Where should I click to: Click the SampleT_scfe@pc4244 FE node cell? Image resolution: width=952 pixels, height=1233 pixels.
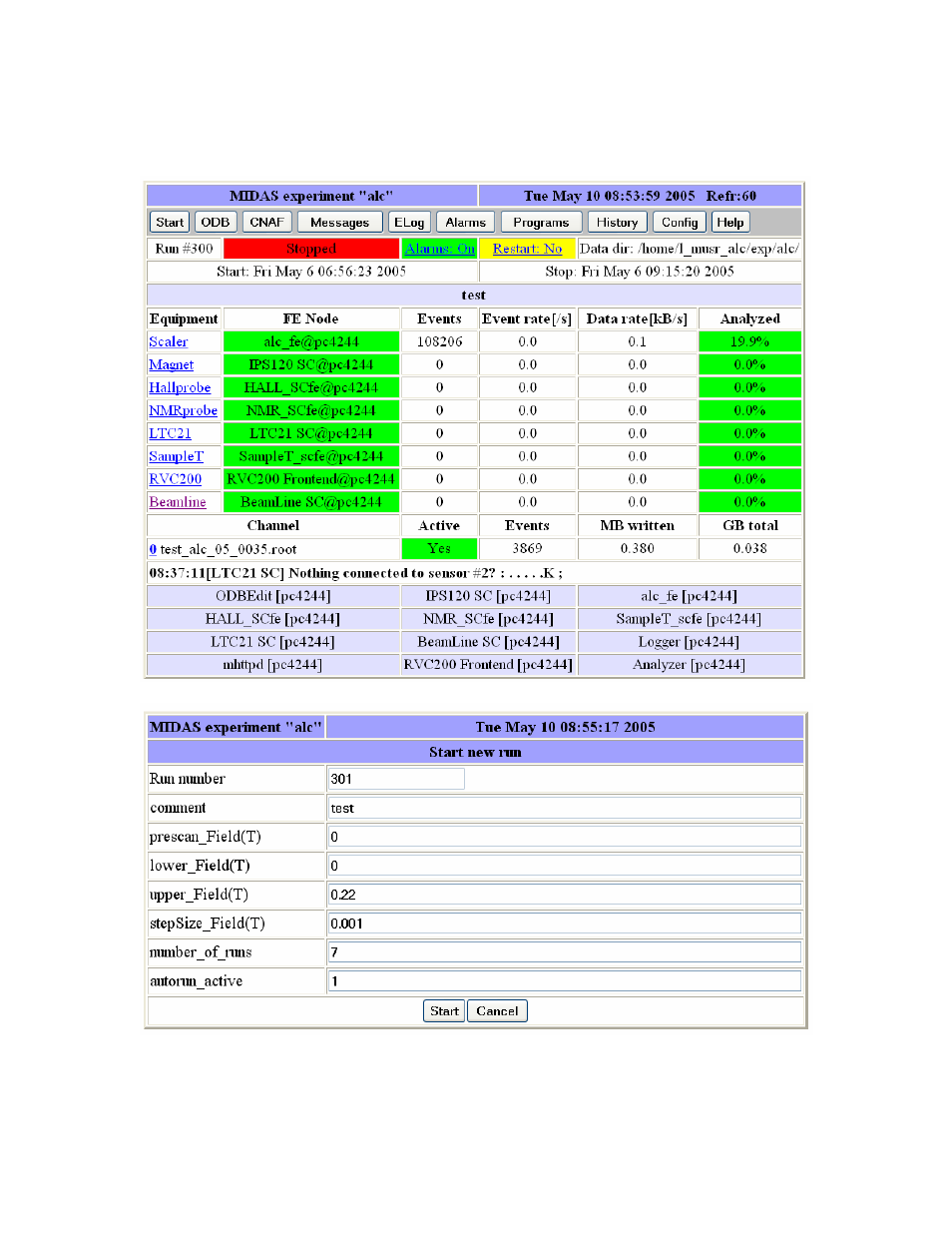coord(311,456)
